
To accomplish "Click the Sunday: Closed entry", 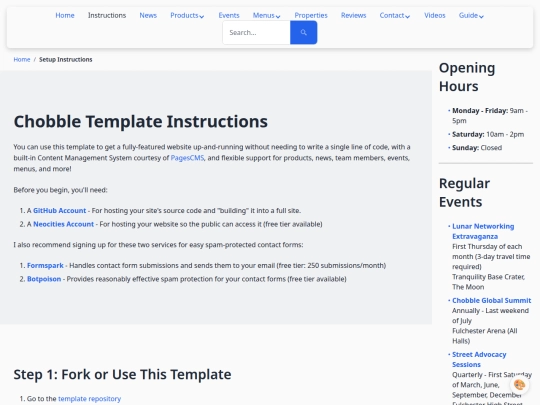I will [477, 148].
